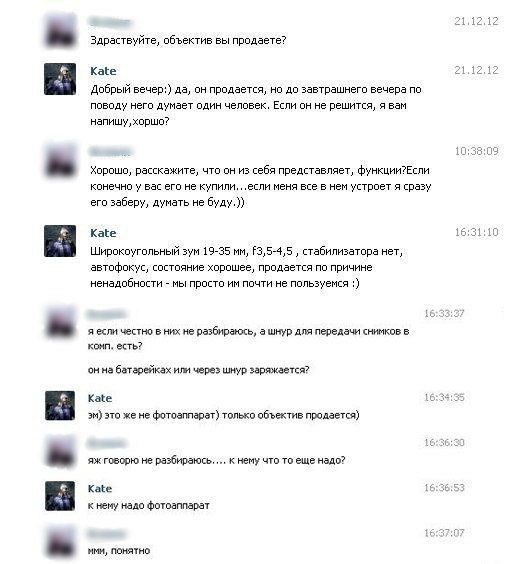Click the blurred avatar at the 16:33:37 message

pos(60,322)
